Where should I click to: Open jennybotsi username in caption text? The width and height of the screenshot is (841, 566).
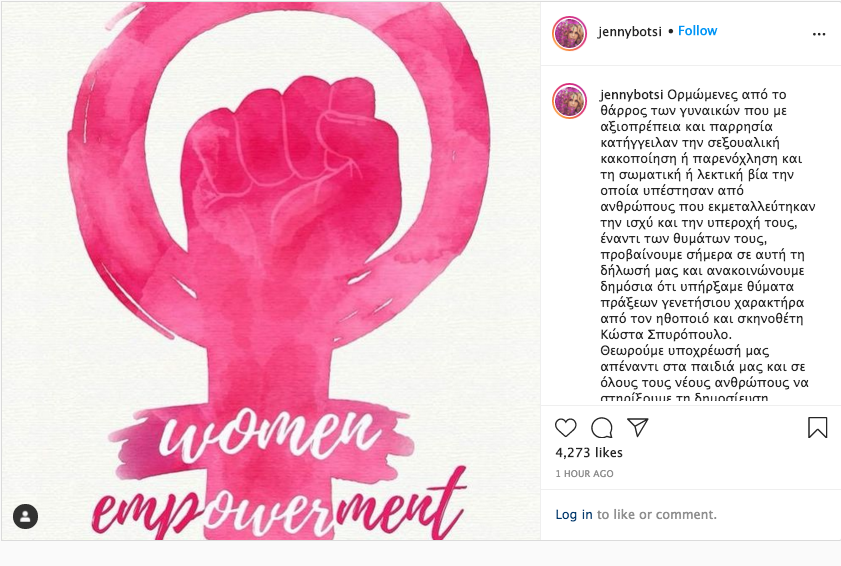point(632,95)
